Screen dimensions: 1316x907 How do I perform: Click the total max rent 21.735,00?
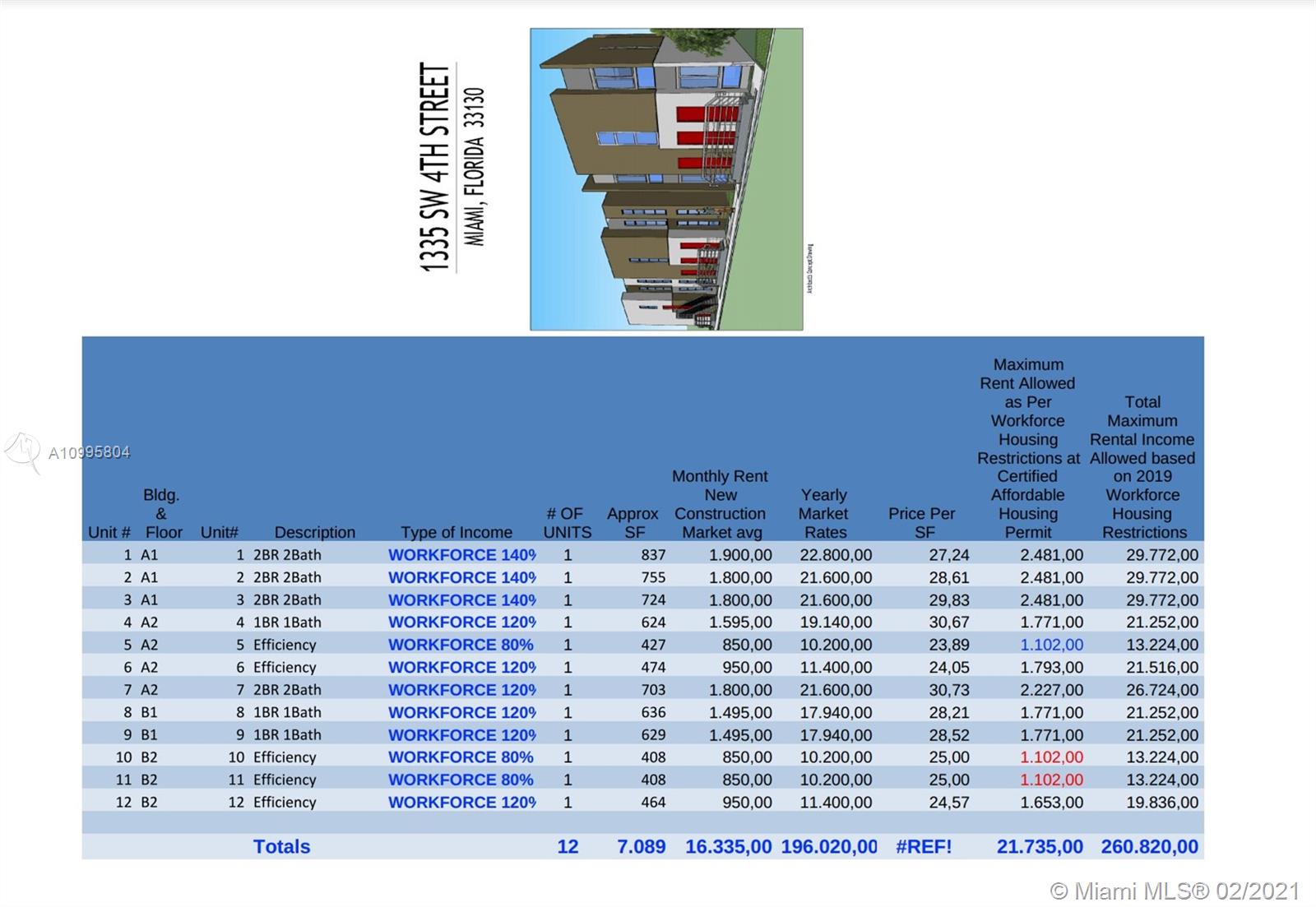coord(1040,847)
